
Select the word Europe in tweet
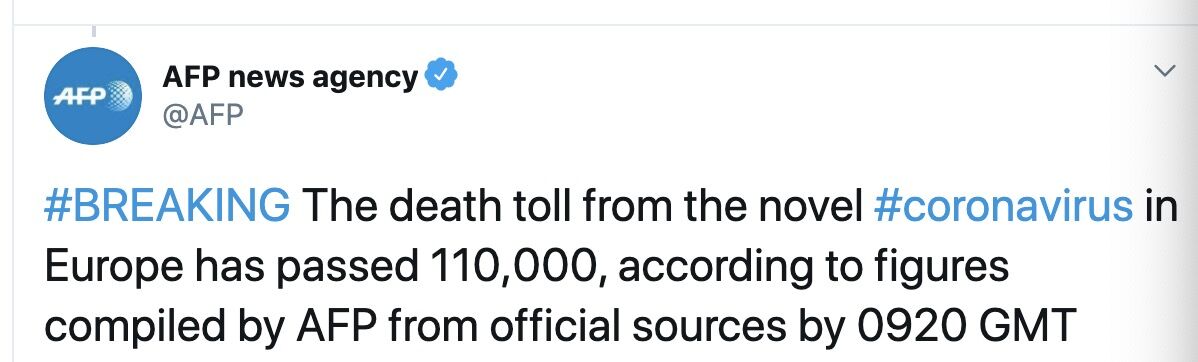click(114, 268)
